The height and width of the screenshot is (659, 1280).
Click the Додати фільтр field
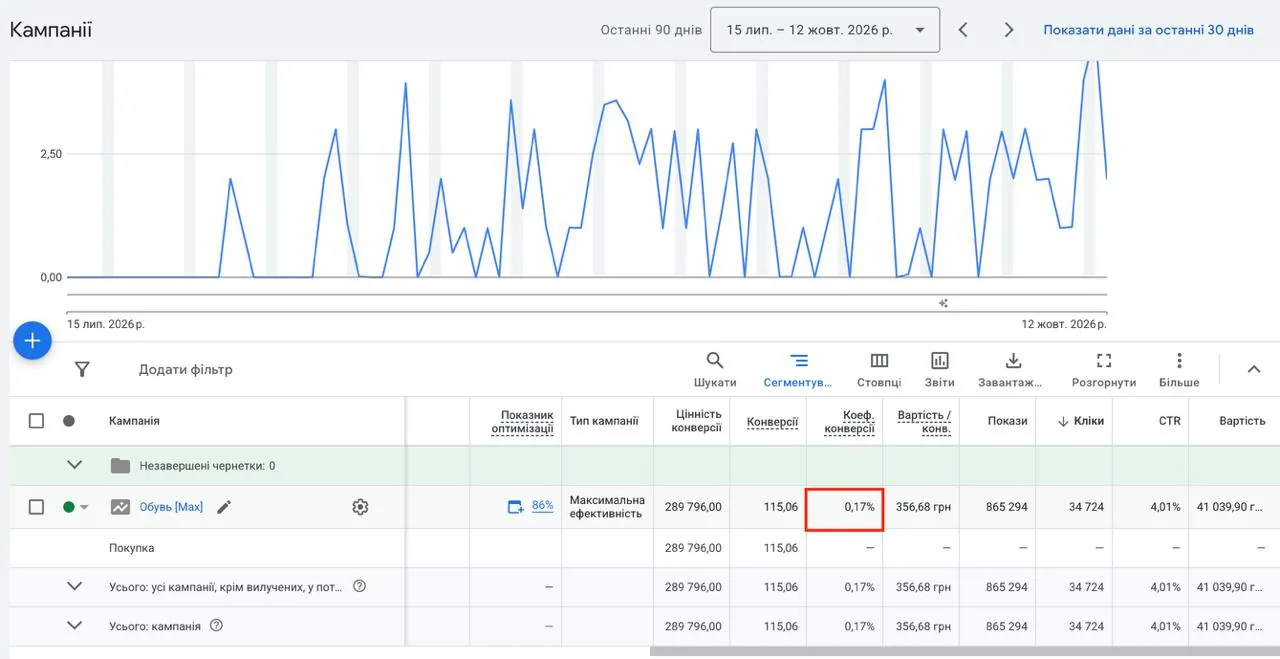point(186,369)
